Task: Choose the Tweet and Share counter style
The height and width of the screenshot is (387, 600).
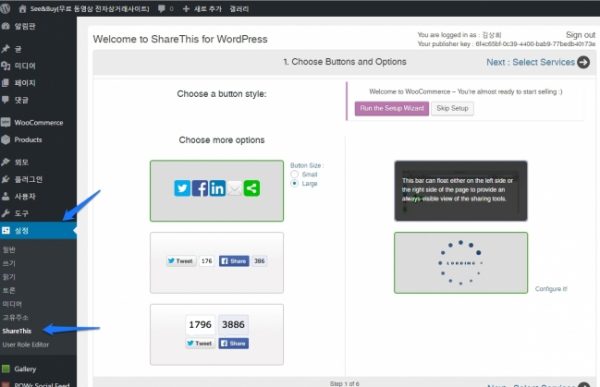Action: tap(217, 263)
